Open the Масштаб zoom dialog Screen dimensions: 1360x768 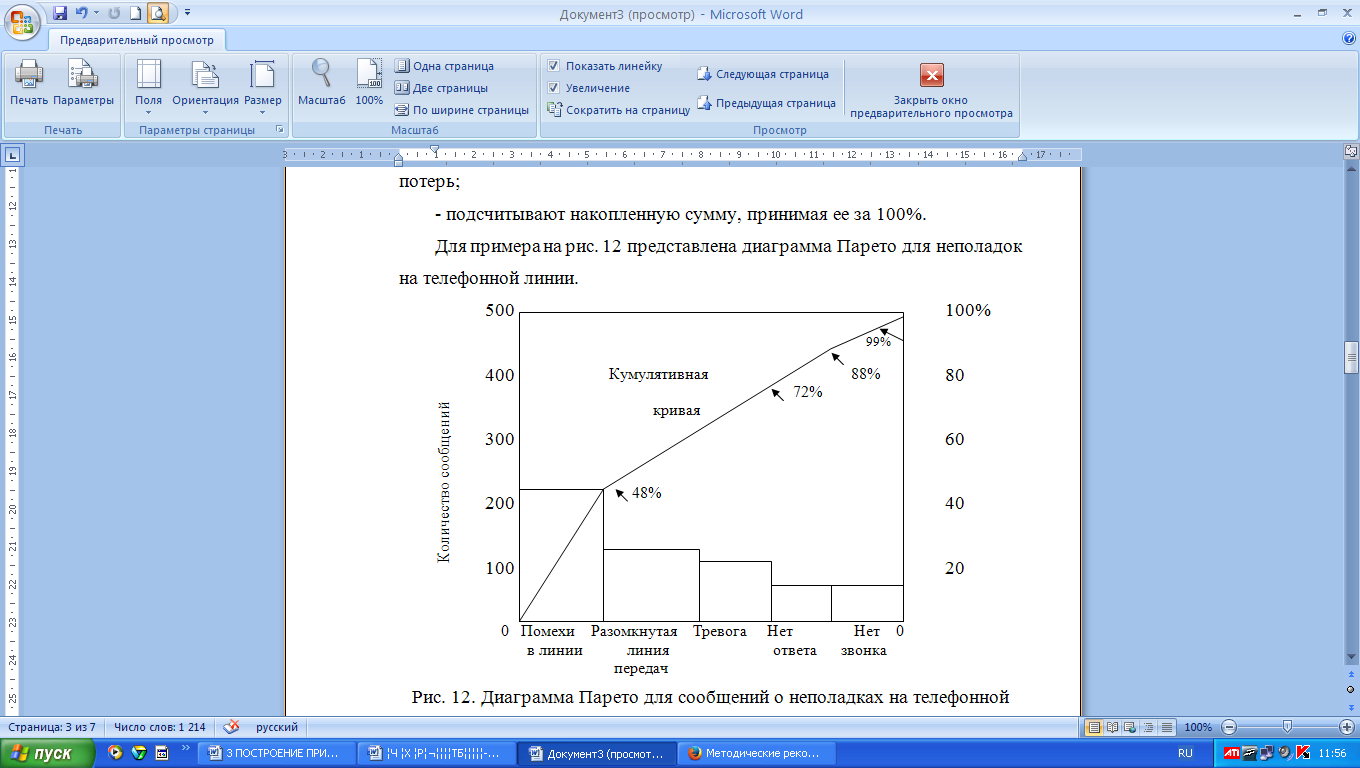[x=321, y=83]
